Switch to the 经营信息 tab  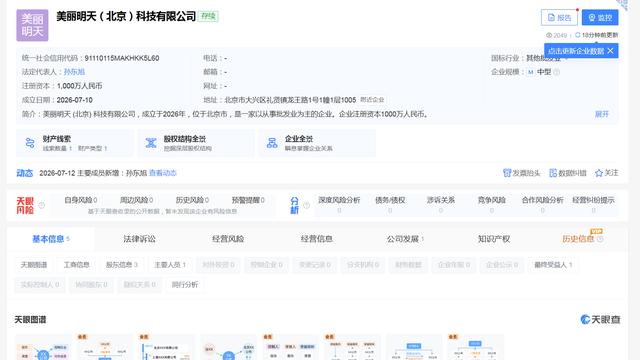coord(316,239)
